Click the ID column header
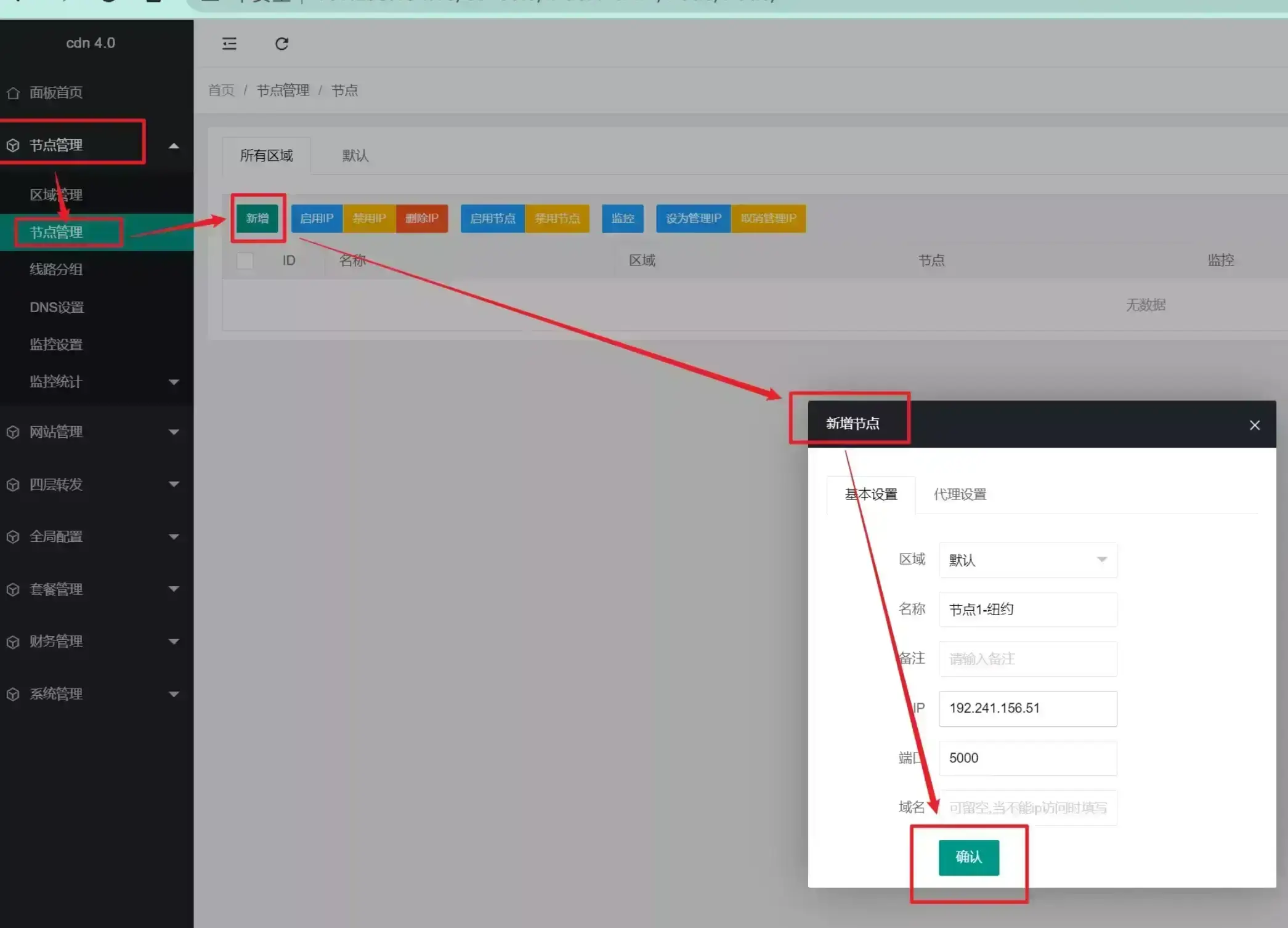Viewport: 1288px width, 928px height. (289, 260)
